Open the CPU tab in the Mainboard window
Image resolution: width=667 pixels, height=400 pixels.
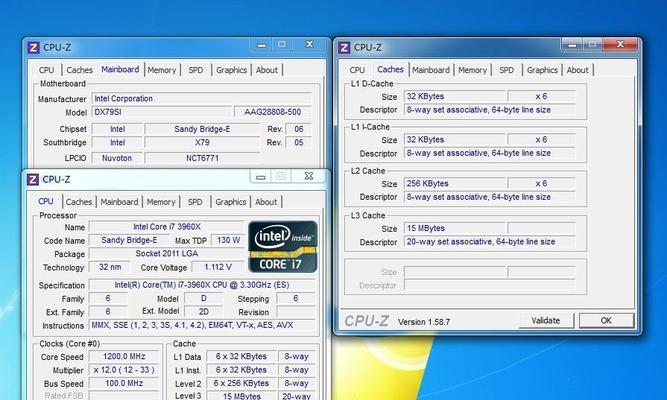pos(46,70)
